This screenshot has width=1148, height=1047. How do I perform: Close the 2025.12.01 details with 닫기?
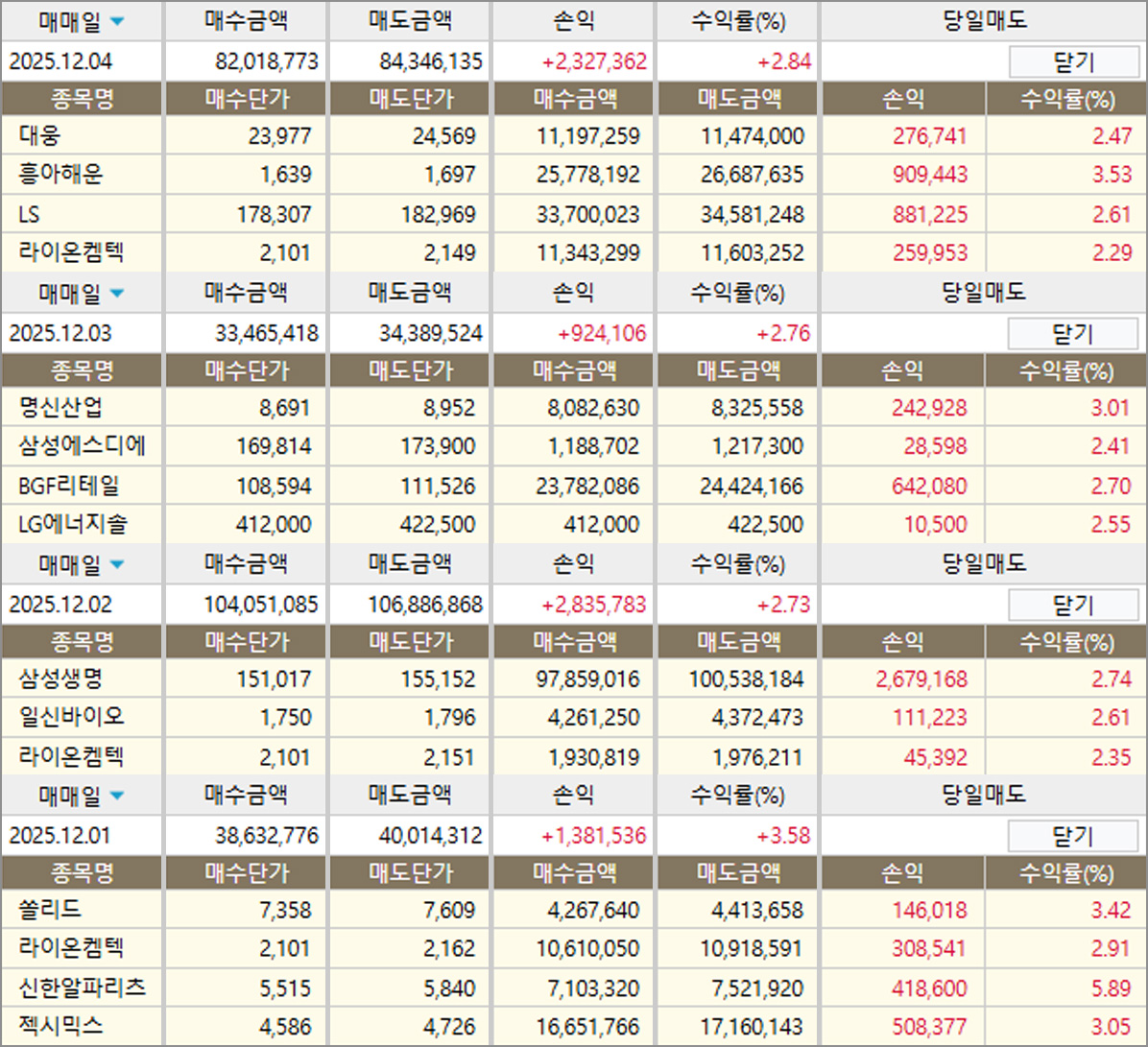coord(1072,837)
